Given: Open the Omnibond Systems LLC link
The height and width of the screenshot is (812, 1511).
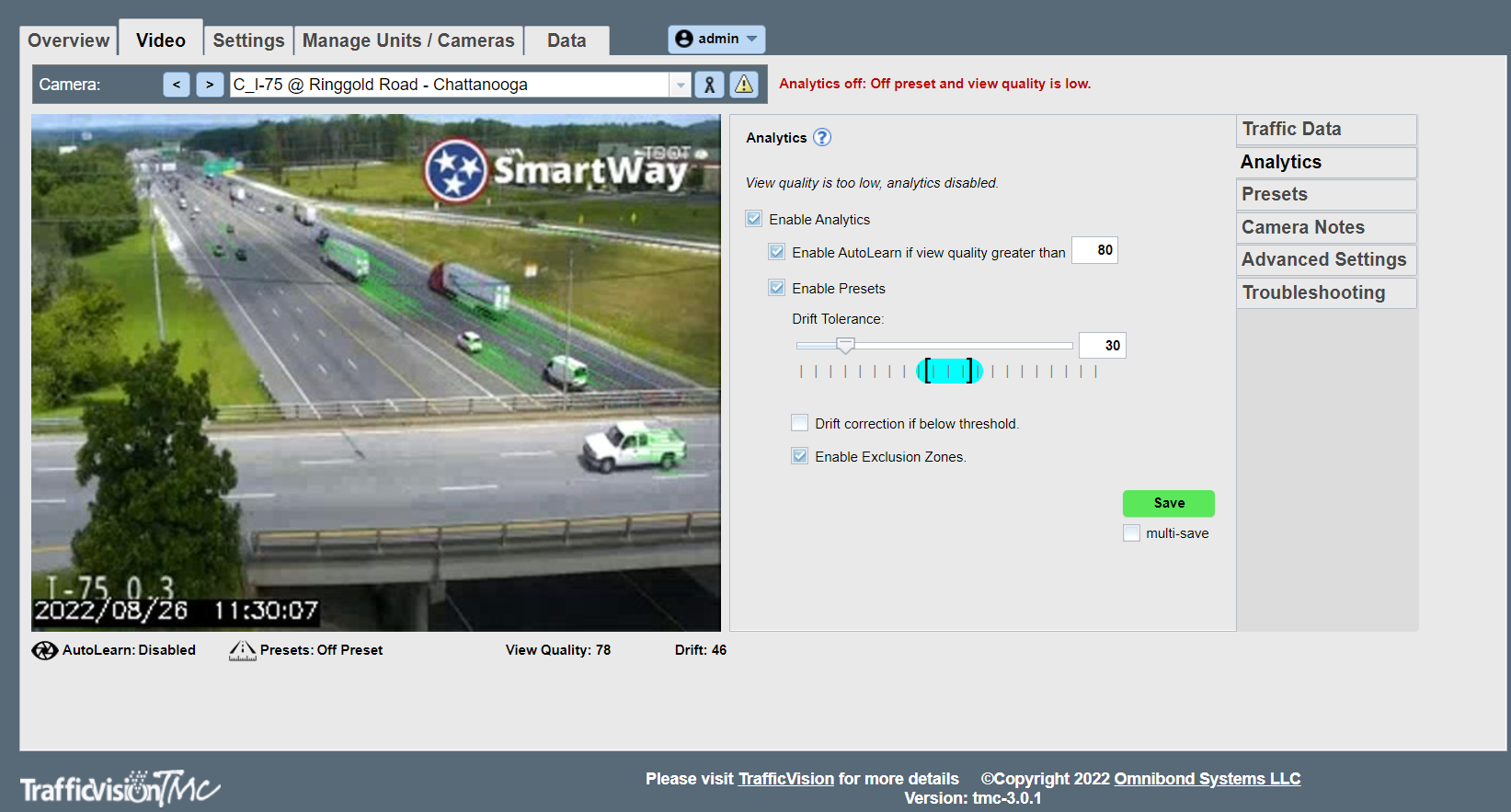Looking at the screenshot, I should tap(1208, 779).
